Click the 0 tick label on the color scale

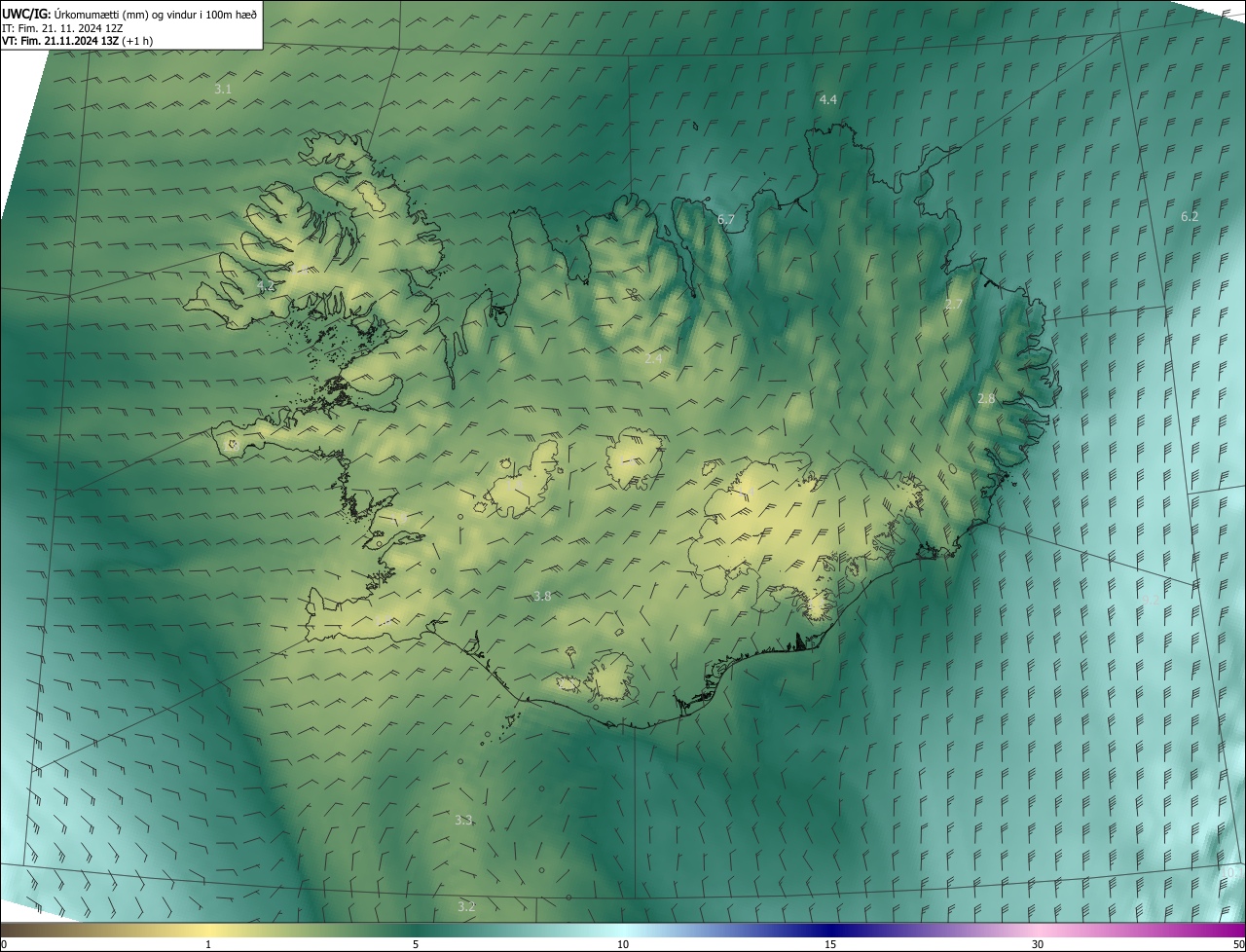point(4,944)
